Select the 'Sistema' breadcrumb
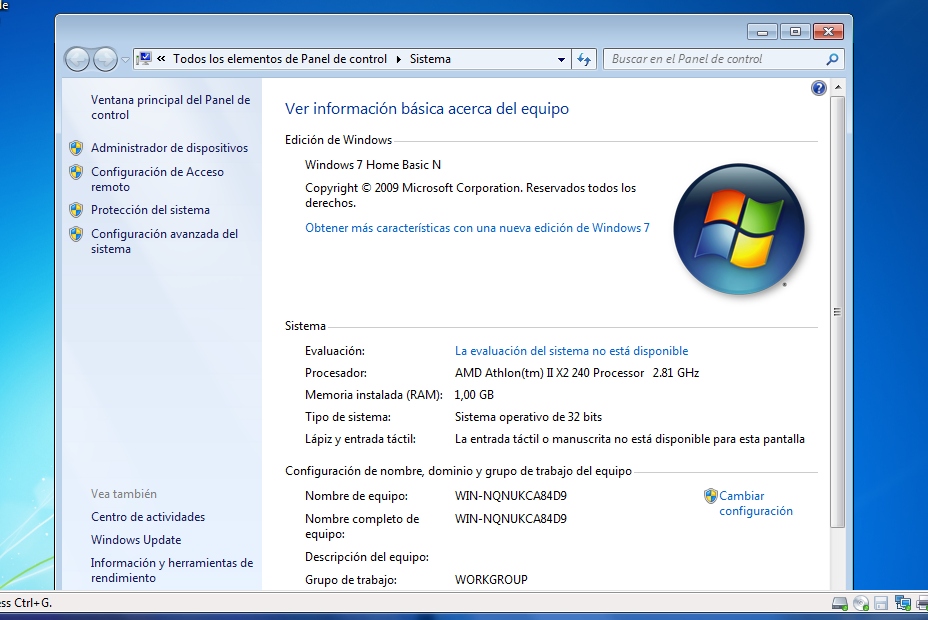Image resolution: width=928 pixels, height=620 pixels. coord(430,59)
